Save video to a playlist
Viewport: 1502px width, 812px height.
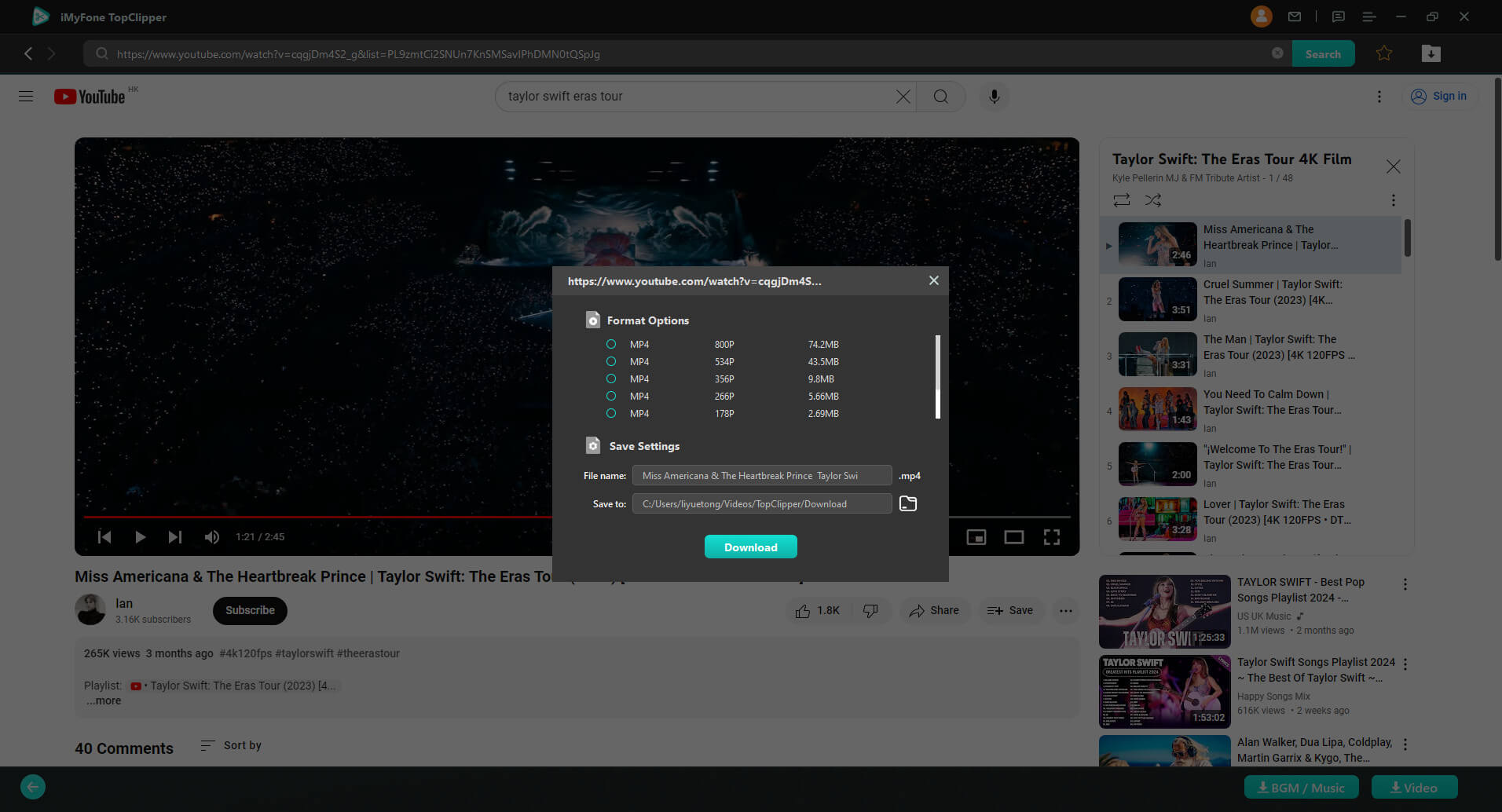(x=1010, y=611)
